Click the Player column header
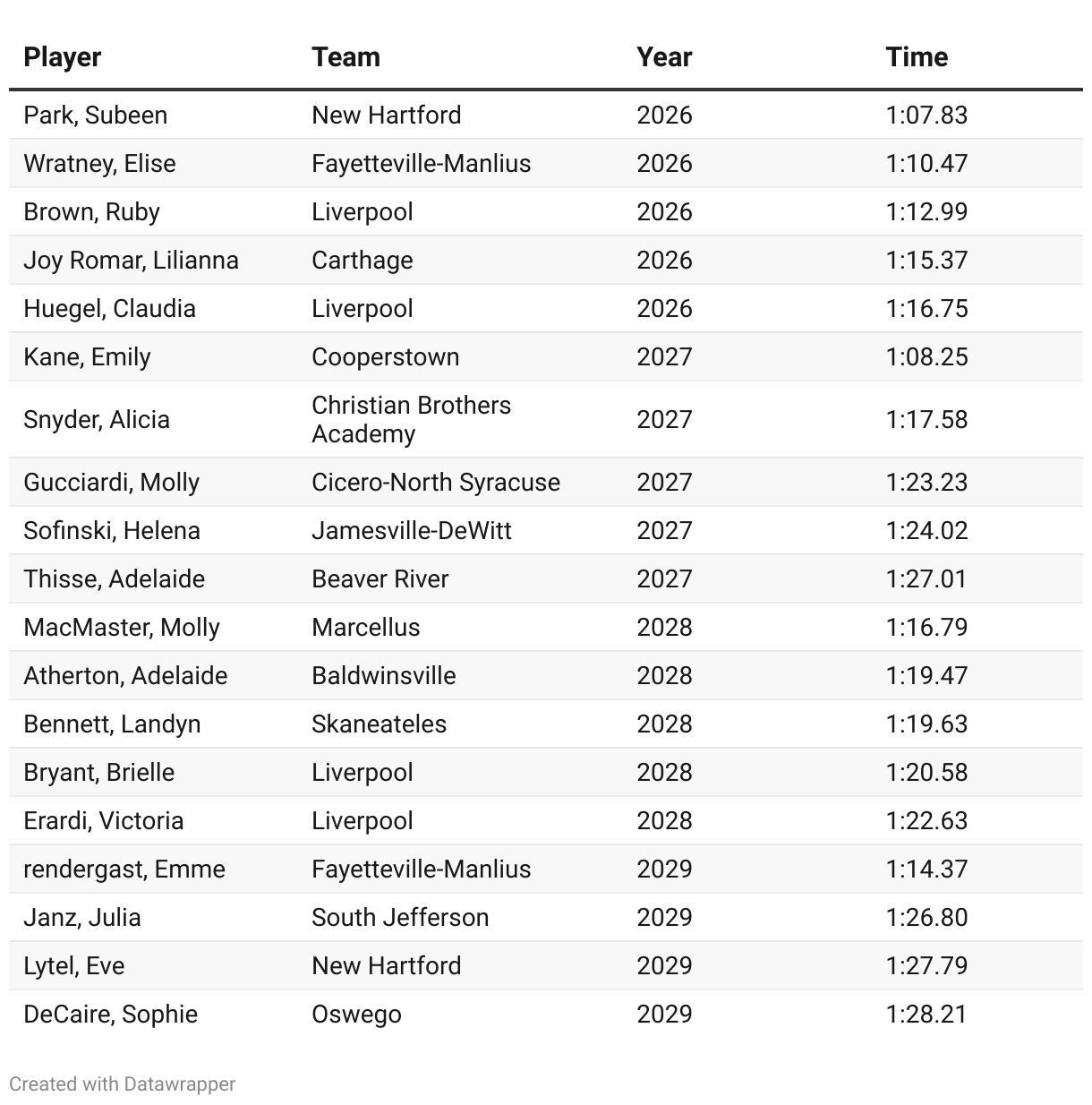This screenshot has height=1105, width=1092. tap(62, 57)
